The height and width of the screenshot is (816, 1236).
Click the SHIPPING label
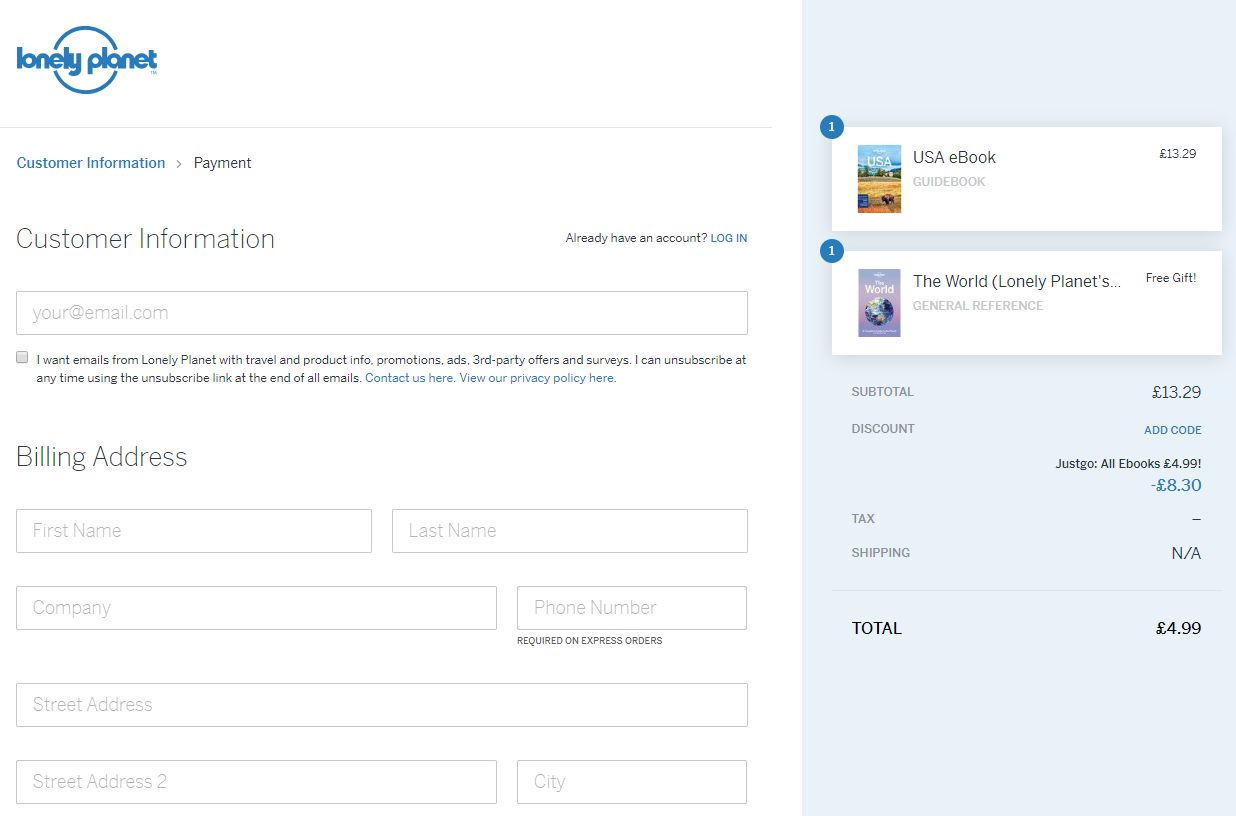click(x=881, y=553)
